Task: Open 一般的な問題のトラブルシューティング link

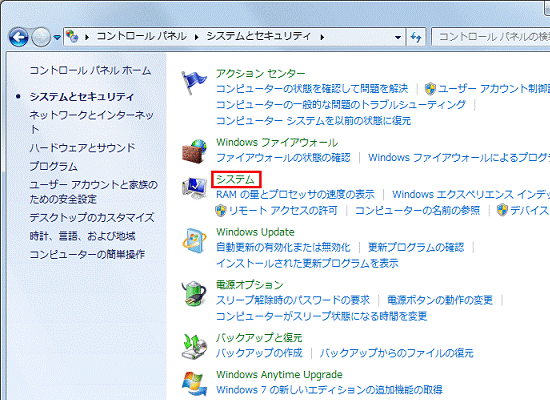Action: [341, 105]
